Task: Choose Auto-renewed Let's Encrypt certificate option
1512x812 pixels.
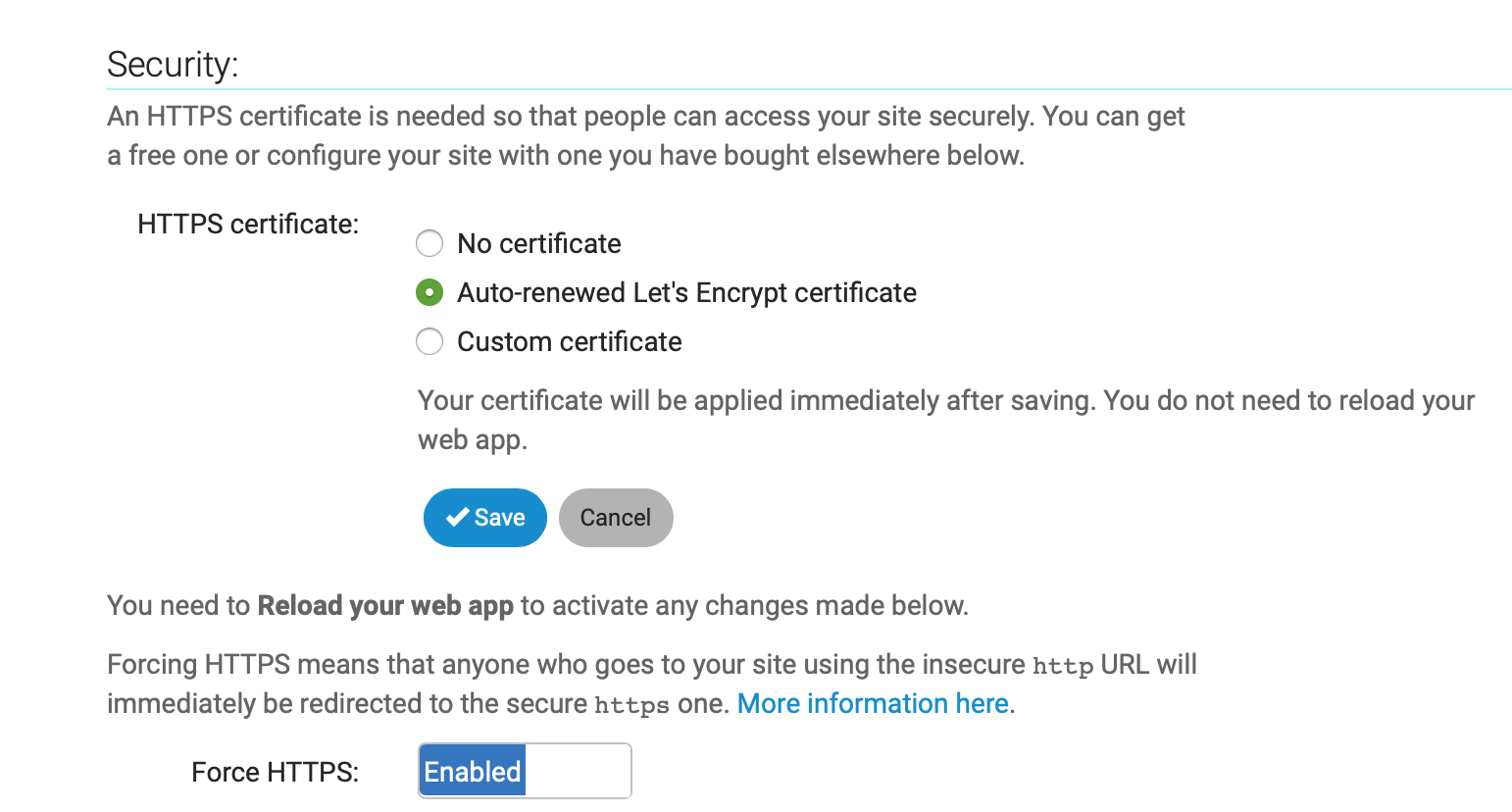Action: 428,292
